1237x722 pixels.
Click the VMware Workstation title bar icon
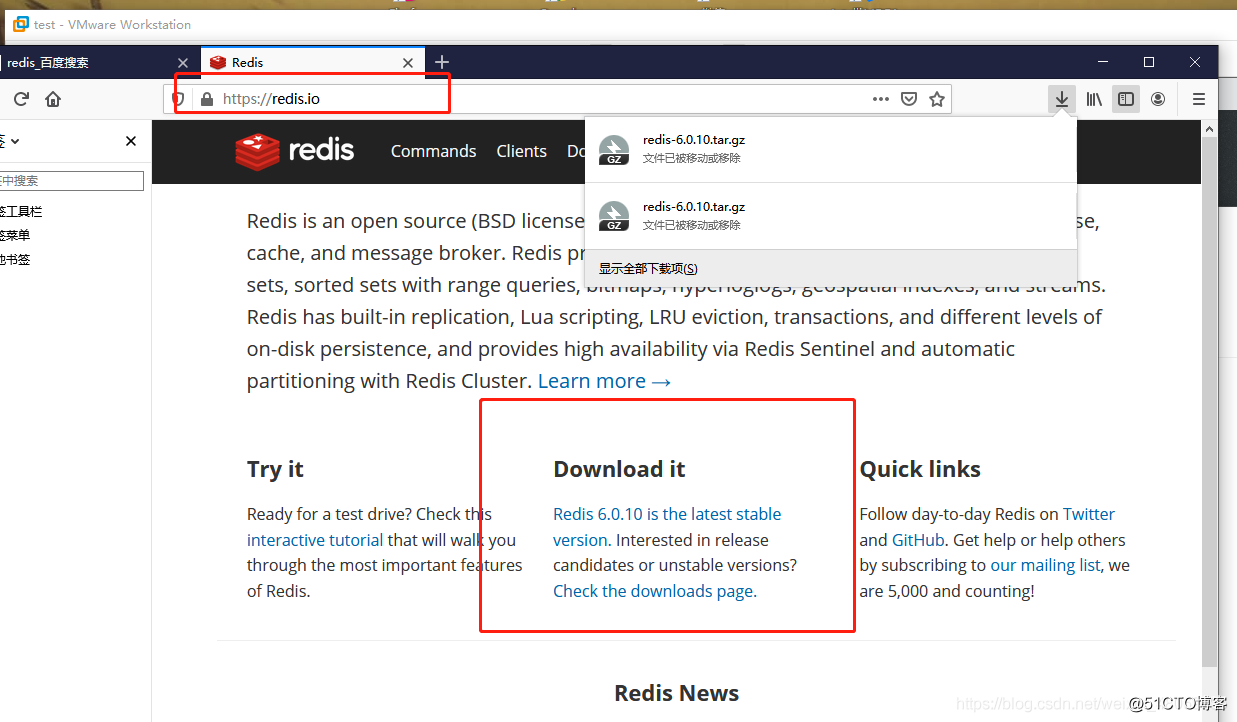click(x=20, y=24)
